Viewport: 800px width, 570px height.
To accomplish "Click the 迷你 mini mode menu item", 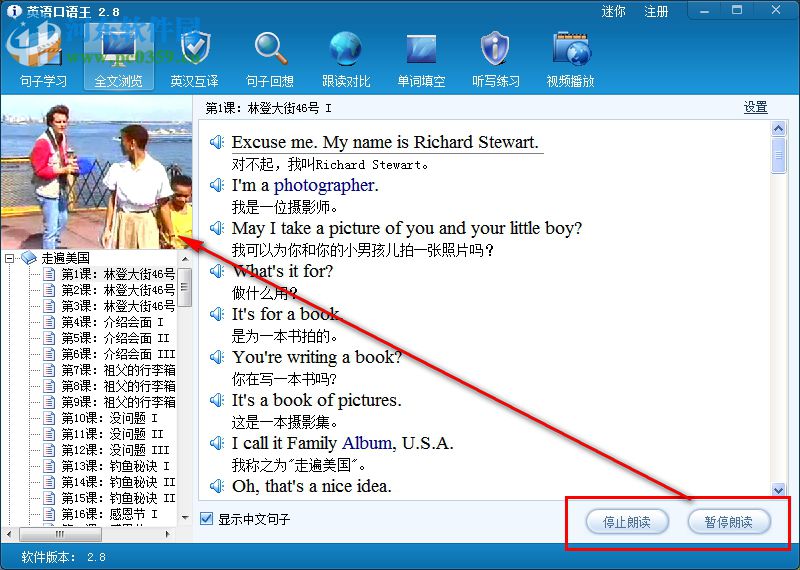I will [613, 11].
